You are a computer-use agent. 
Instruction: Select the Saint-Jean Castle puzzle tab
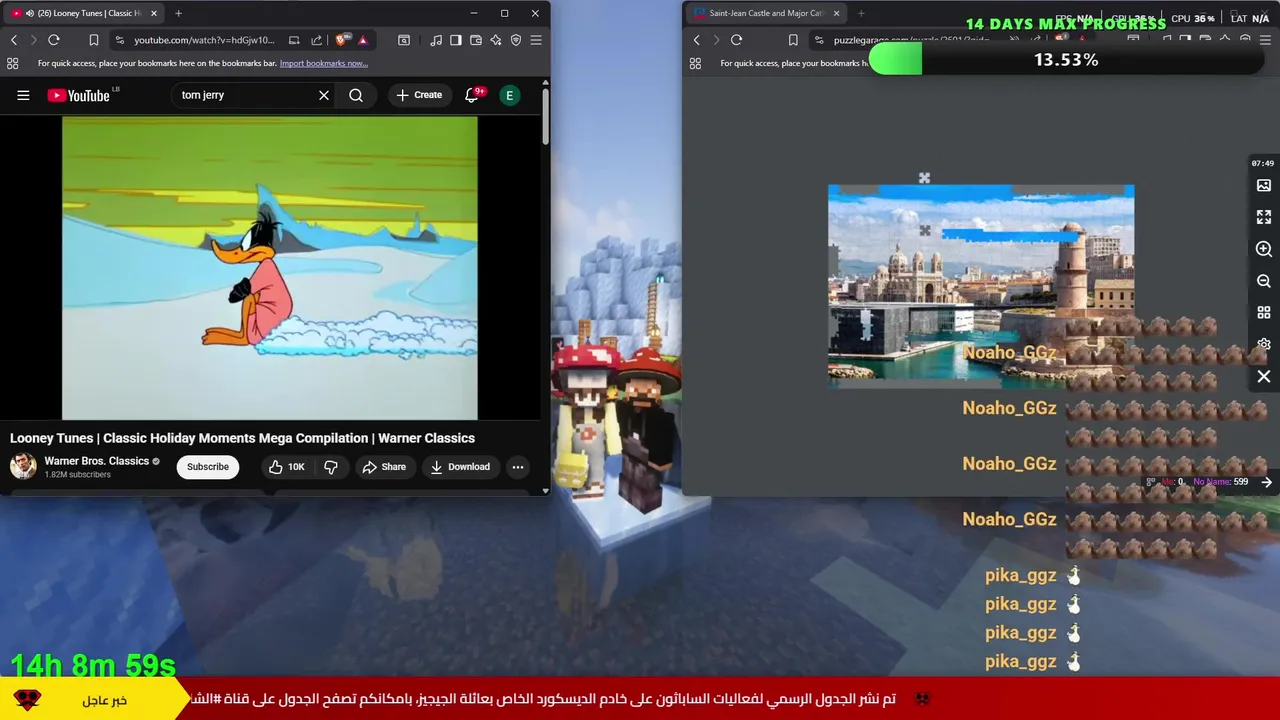click(x=765, y=13)
